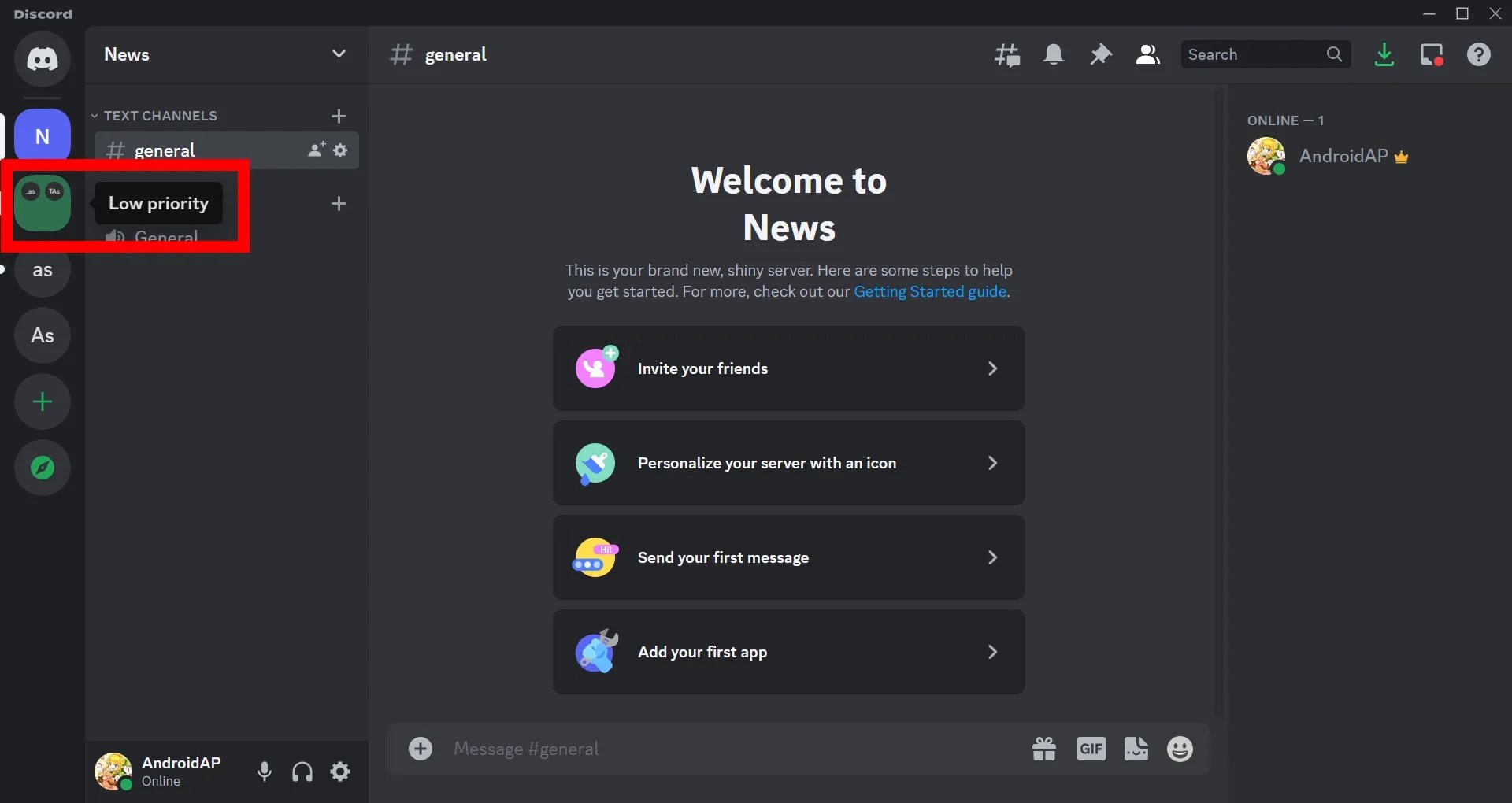Hide the member list via the people icon
1512x803 pixels.
click(1147, 54)
